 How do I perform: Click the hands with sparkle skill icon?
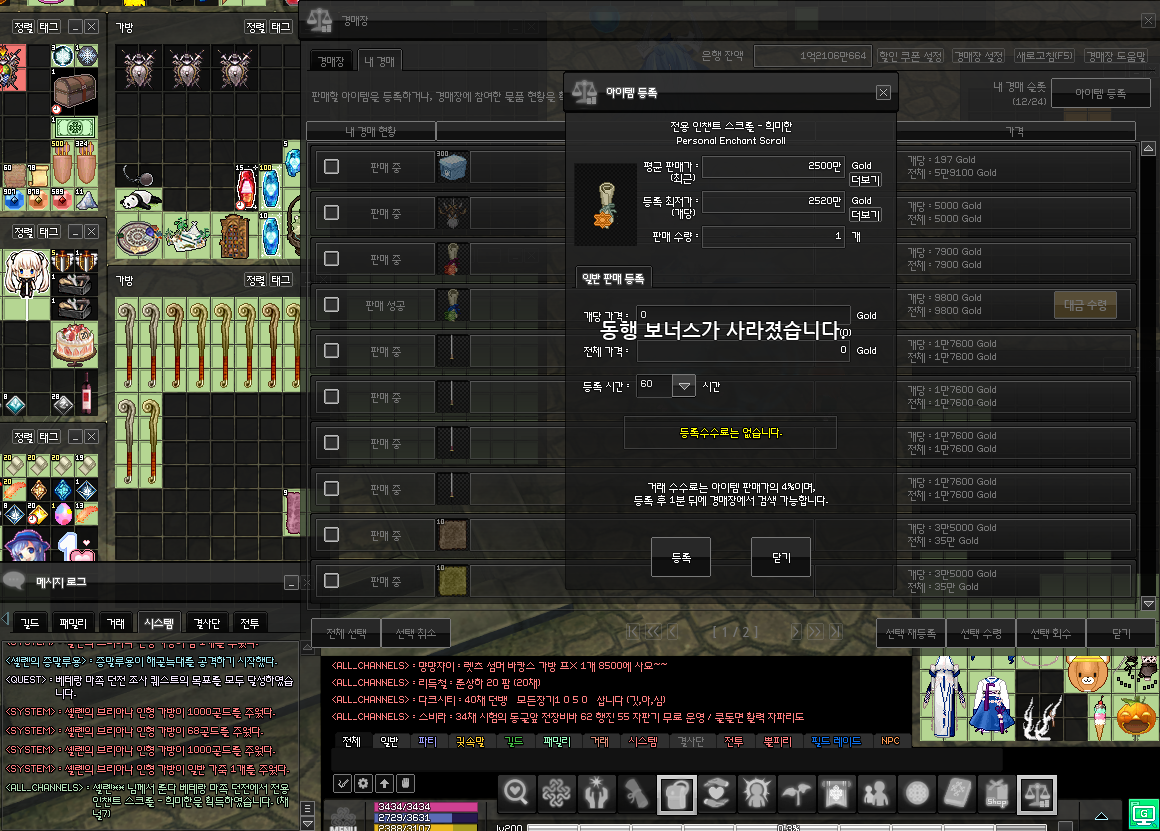tap(596, 794)
